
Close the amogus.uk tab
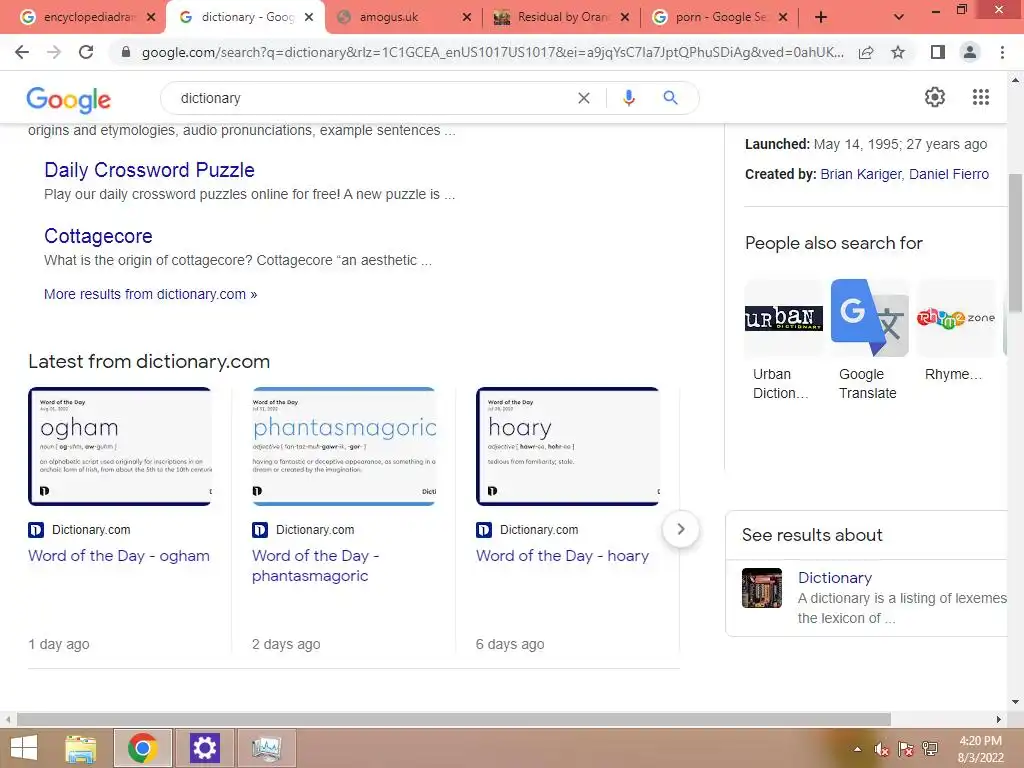pyautogui.click(x=466, y=18)
